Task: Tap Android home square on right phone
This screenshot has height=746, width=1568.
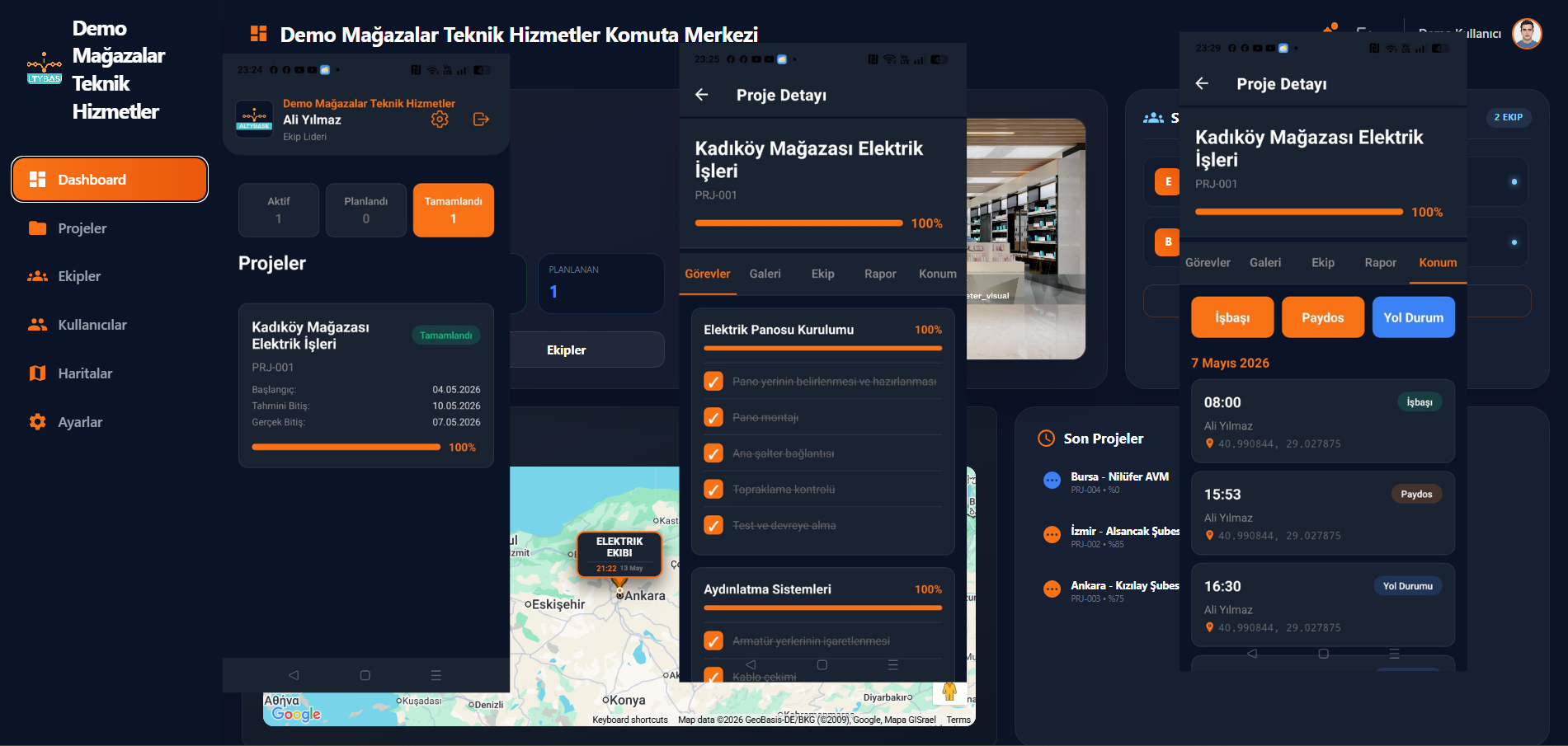Action: tap(1323, 654)
